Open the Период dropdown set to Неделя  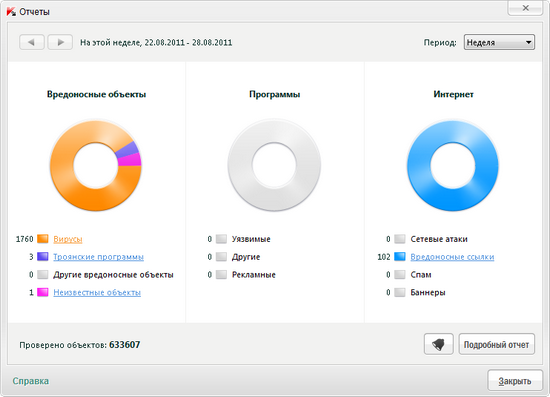(x=499, y=42)
